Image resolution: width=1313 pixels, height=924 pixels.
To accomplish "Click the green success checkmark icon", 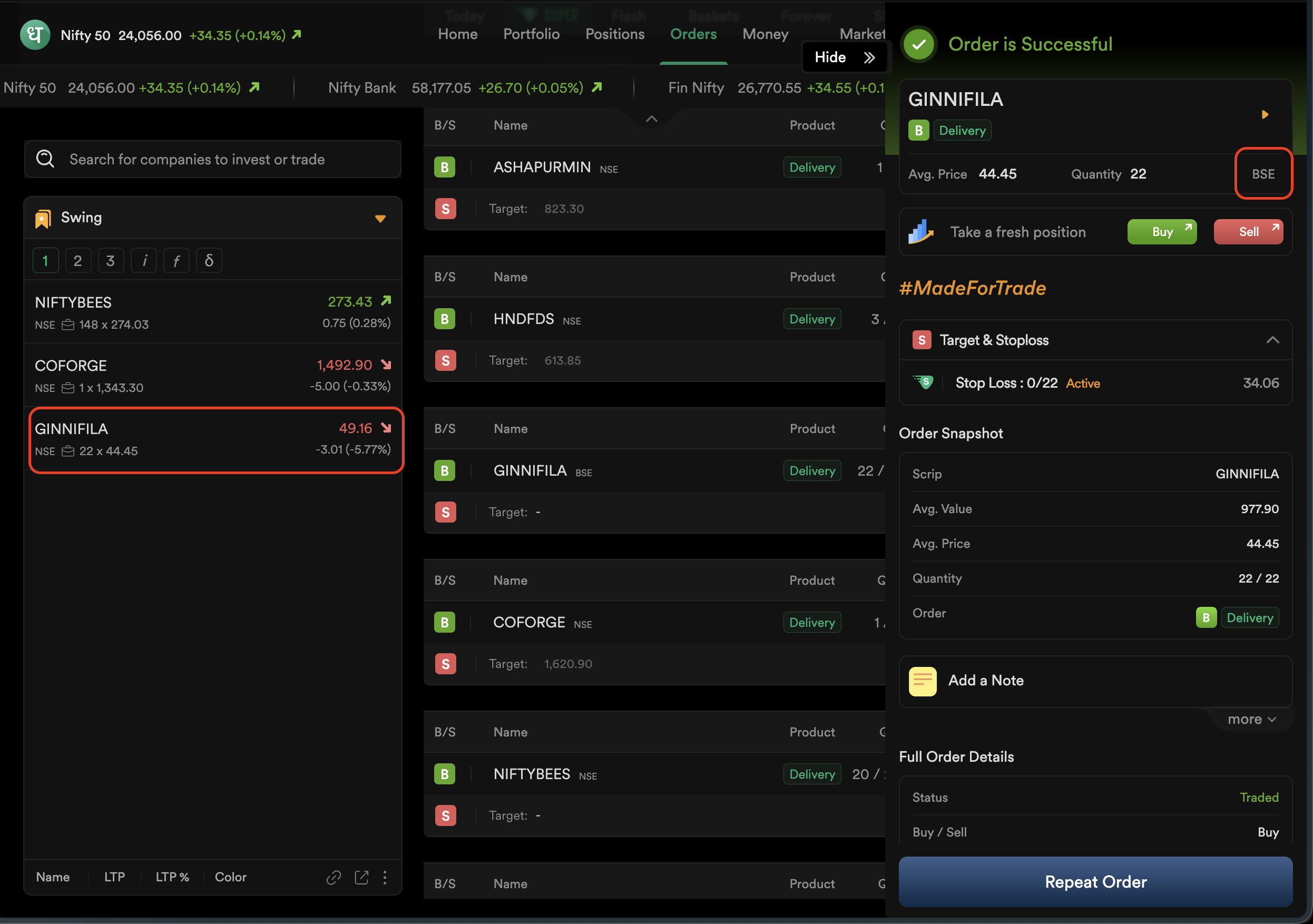I will pos(918,44).
